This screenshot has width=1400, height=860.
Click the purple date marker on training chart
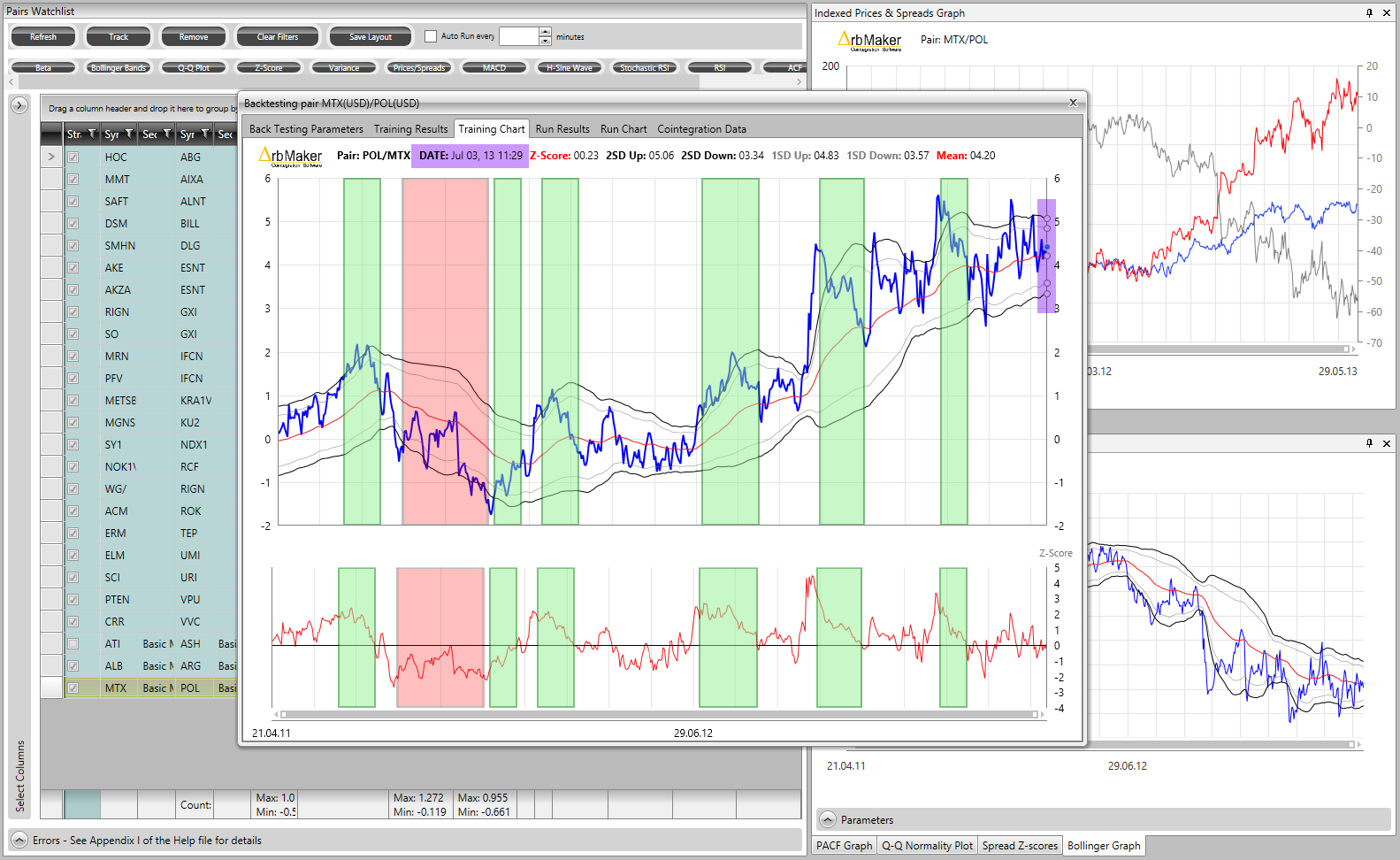pos(1046,256)
